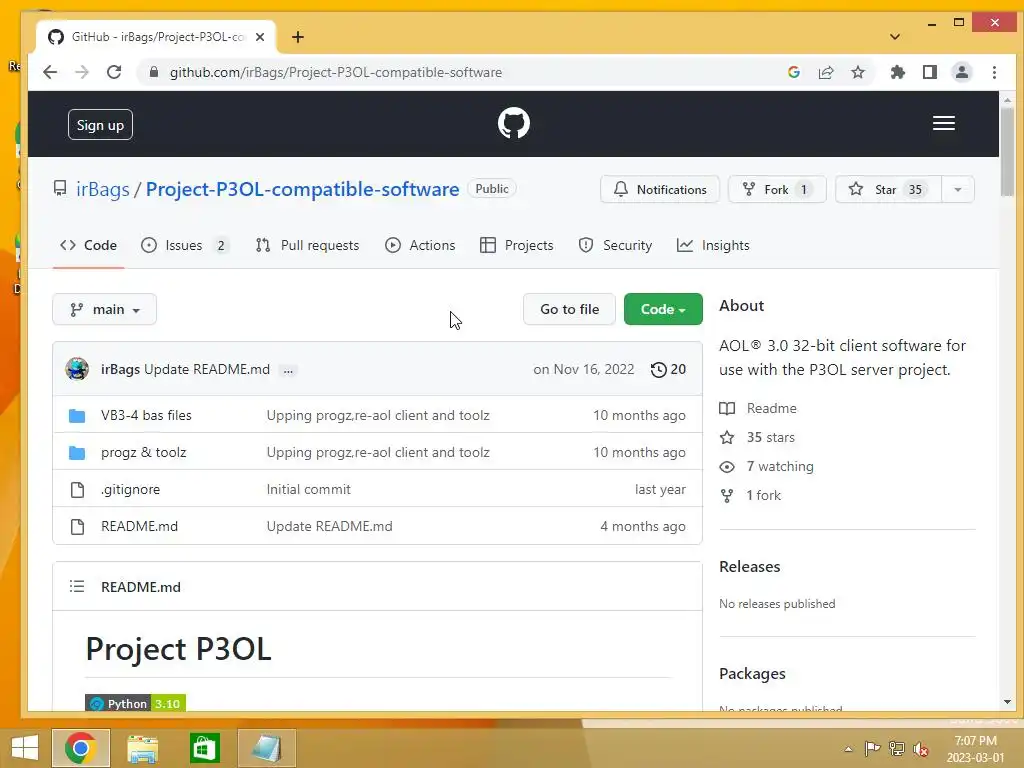Select the Code tab
Viewport: 1024px width, 768px height.
pyautogui.click(x=88, y=246)
